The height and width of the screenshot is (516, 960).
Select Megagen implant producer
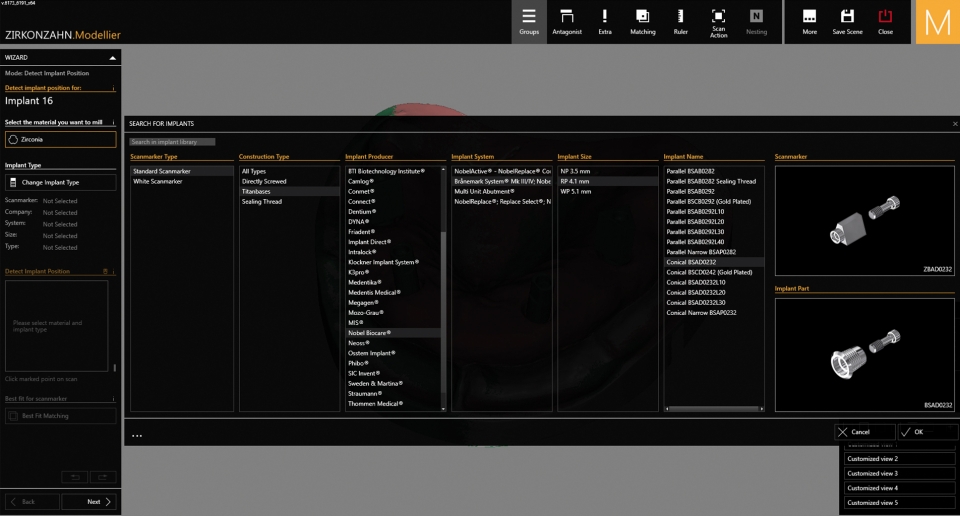pos(393,302)
